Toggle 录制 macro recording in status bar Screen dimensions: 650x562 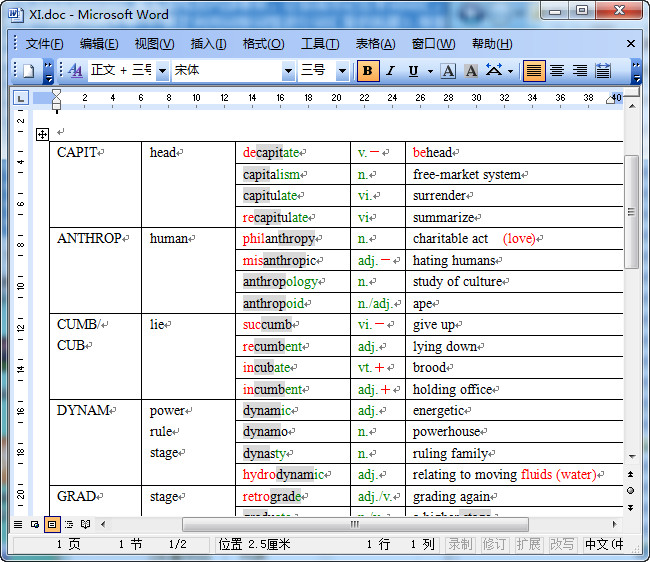pyautogui.click(x=461, y=544)
